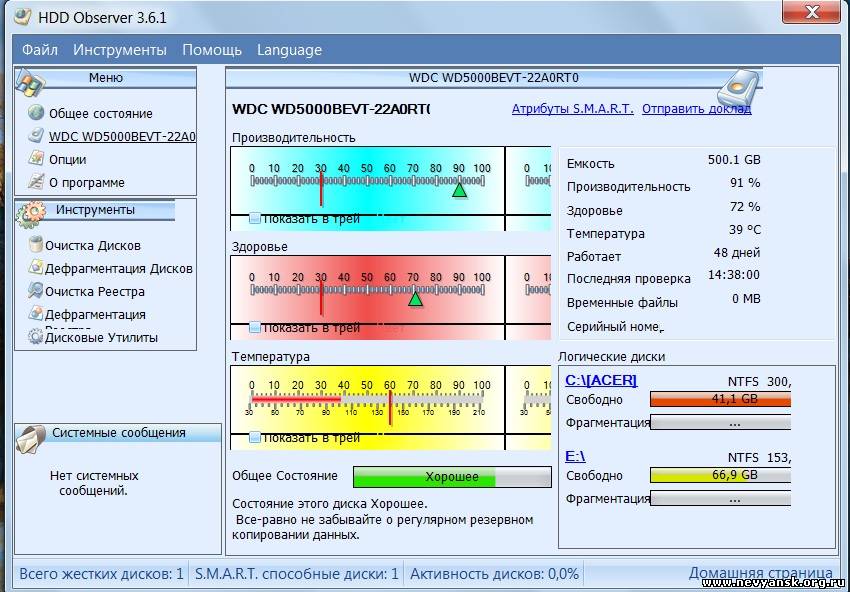Open the Домашняя страница link
850x592 pixels.
[761, 572]
